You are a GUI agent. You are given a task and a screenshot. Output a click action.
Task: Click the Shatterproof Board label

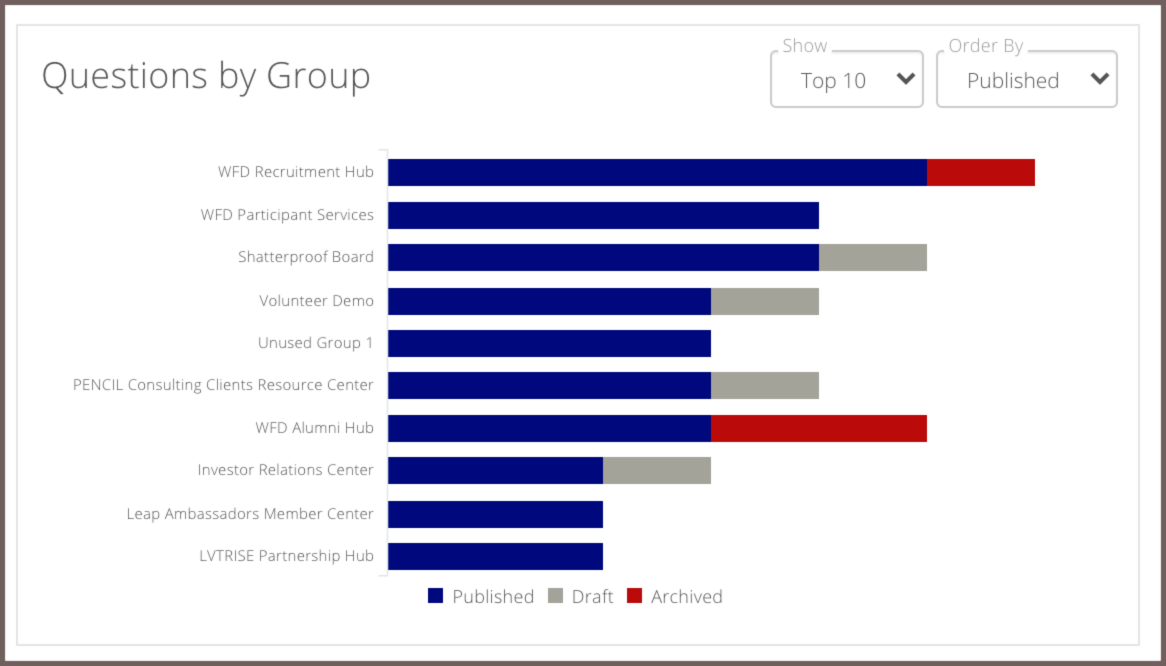pos(306,257)
